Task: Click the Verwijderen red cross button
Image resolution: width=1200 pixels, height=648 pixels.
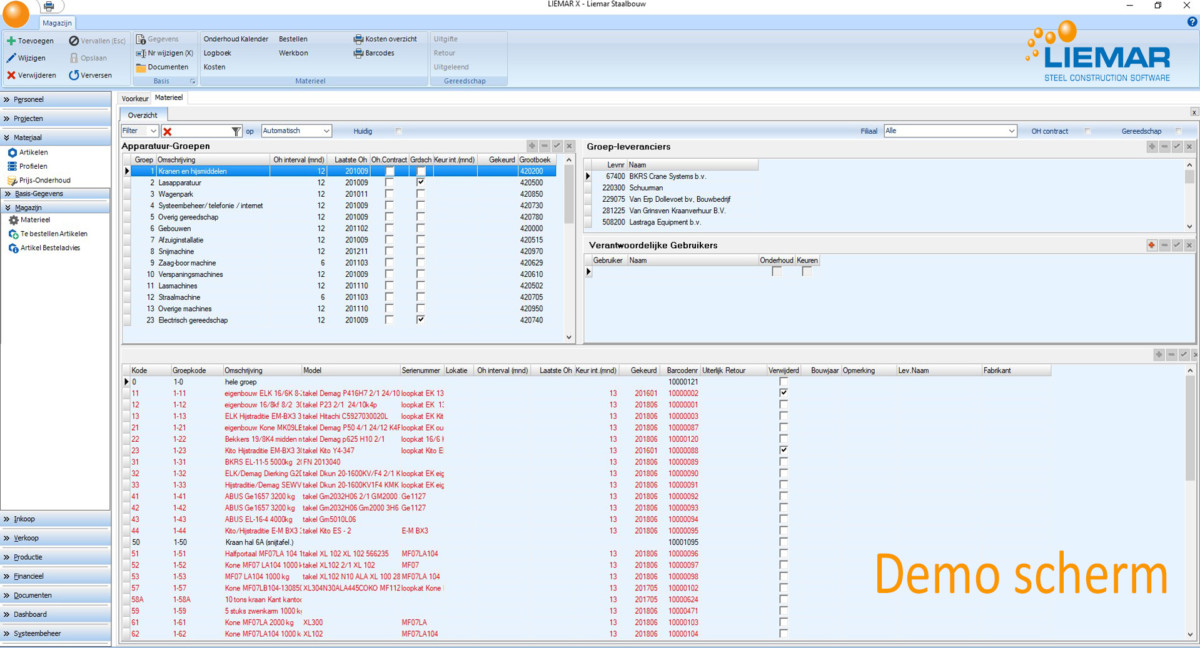Action: pyautogui.click(x=31, y=75)
